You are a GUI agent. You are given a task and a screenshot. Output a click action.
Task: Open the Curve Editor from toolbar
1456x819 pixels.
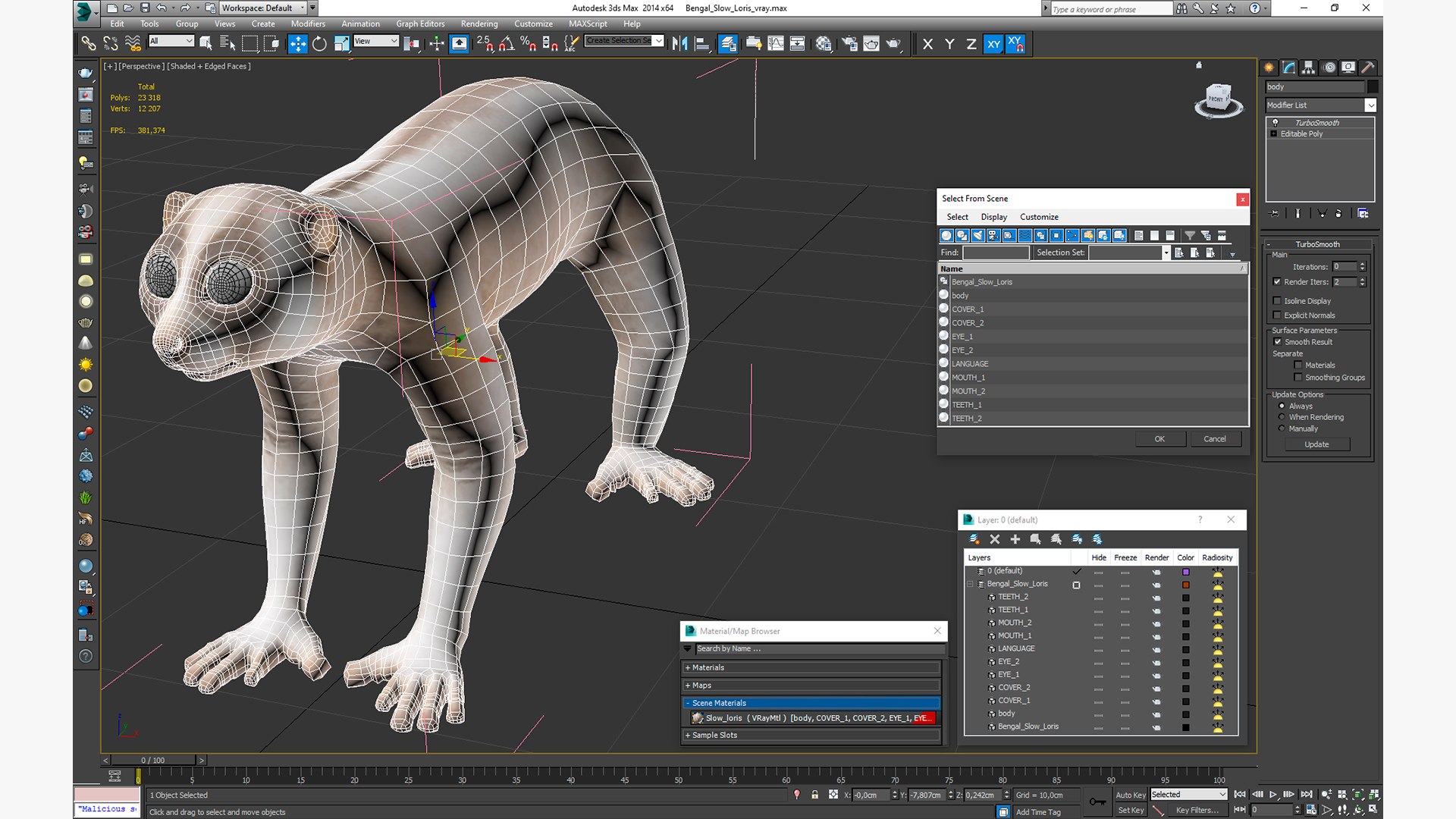pyautogui.click(x=776, y=44)
